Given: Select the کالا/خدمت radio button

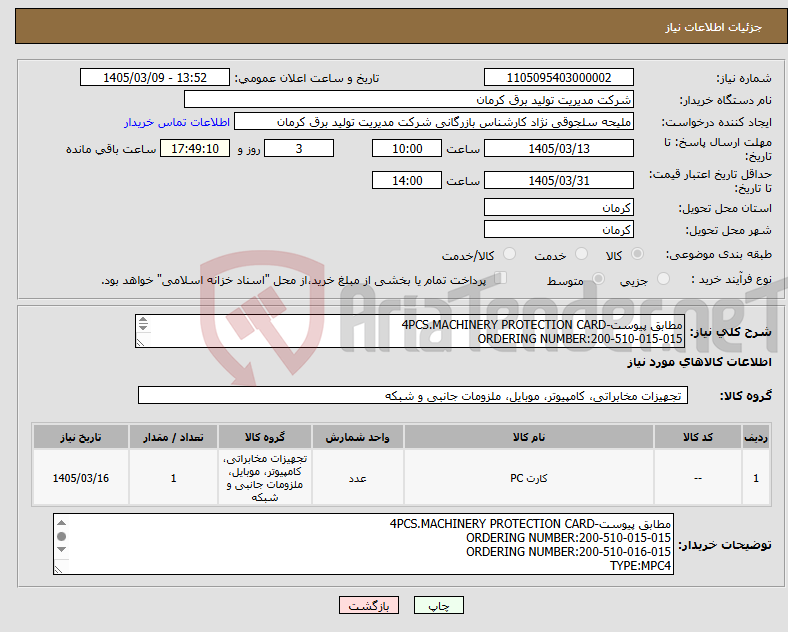Looking at the screenshot, I should point(510,254).
